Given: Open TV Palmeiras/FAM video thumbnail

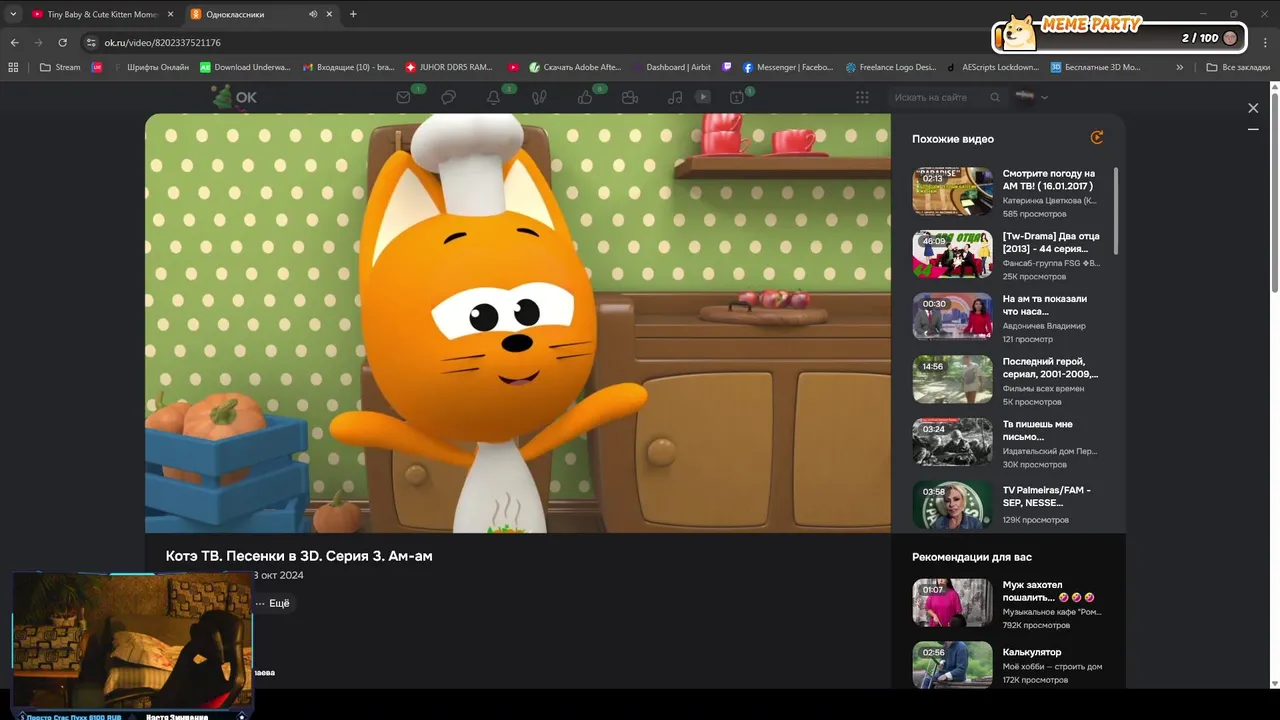Looking at the screenshot, I should 952,504.
